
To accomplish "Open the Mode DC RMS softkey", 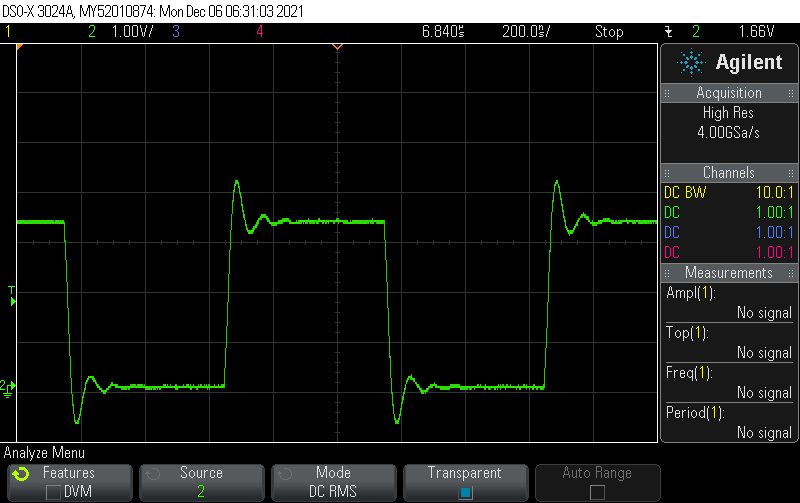I will [x=333, y=482].
